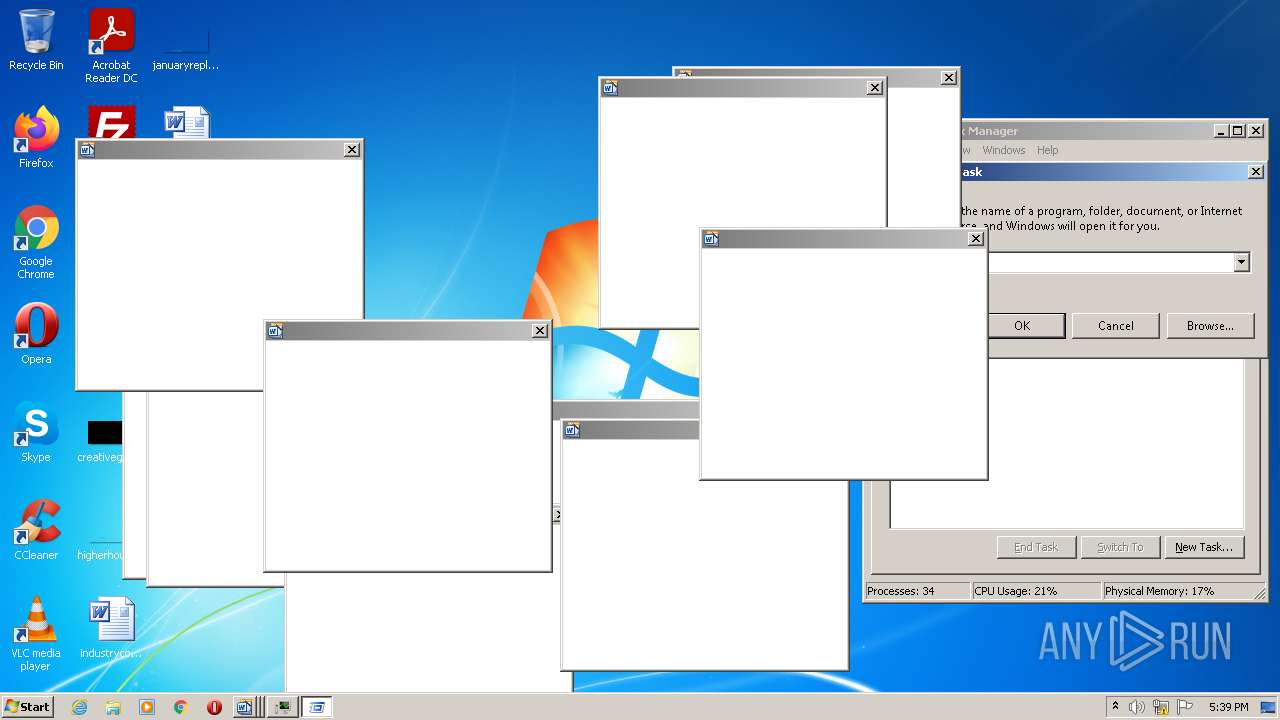Close blank window overlapping the Run dialog
Screen dimensions: 1280x720
point(976,239)
